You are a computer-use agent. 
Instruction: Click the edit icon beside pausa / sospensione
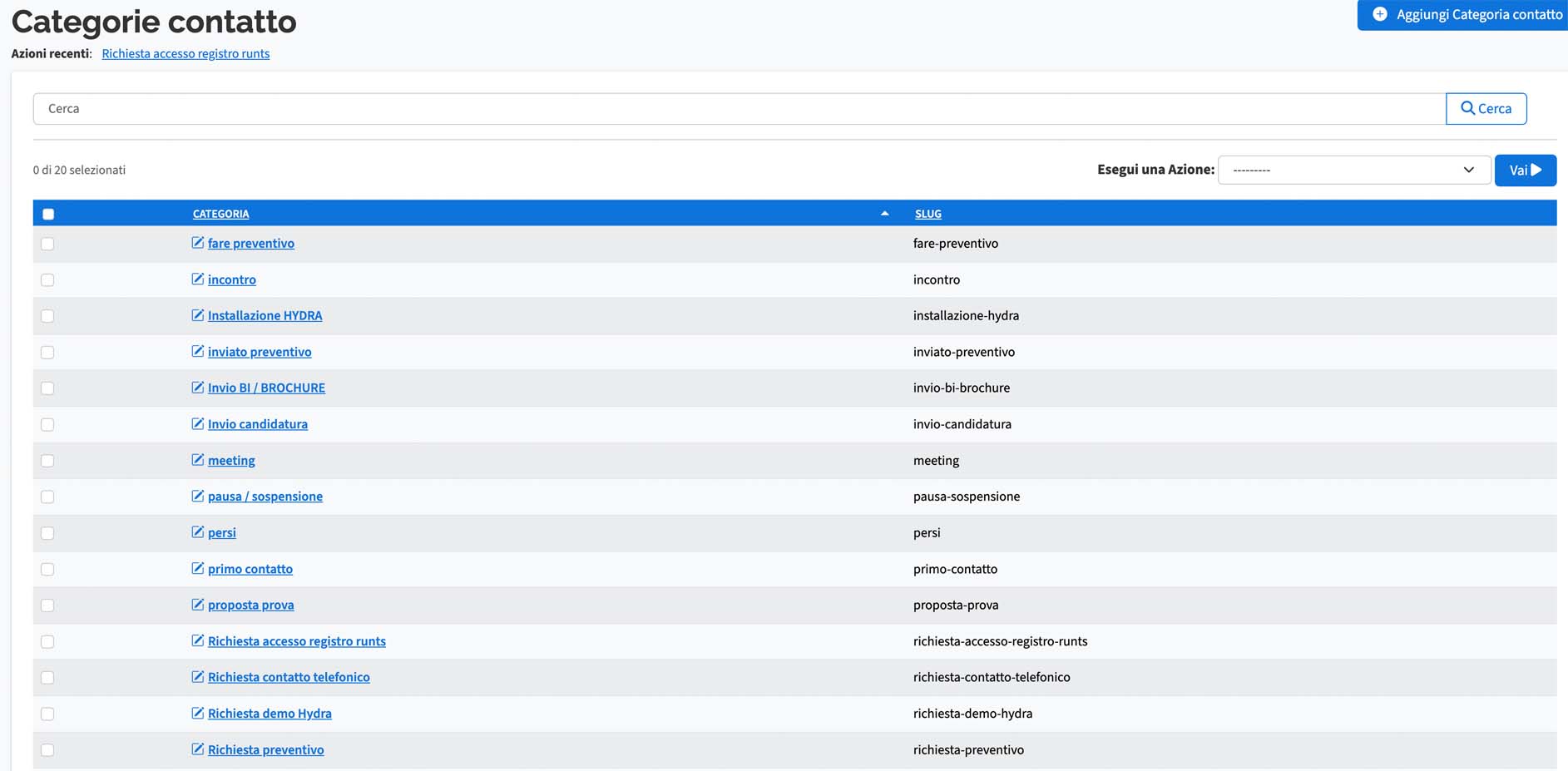click(197, 496)
